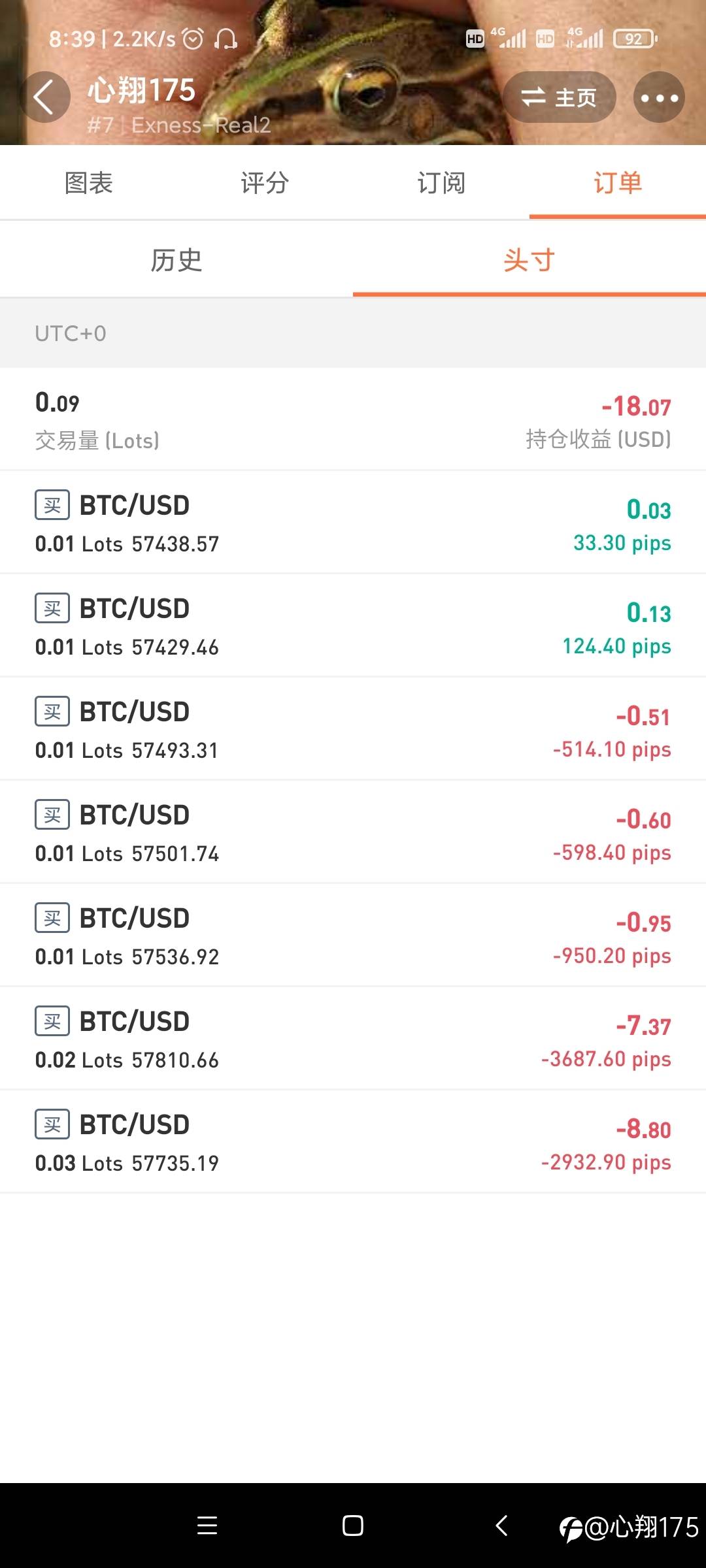
Task: Open the 评分 tab
Action: (x=265, y=183)
